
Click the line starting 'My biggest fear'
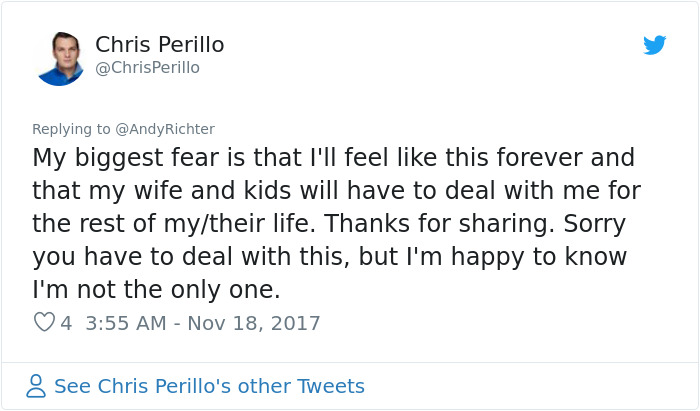pos(333,159)
